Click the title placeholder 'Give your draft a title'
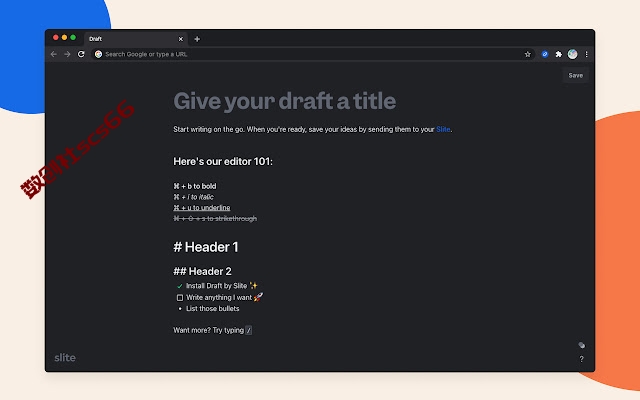This screenshot has width=640, height=400. point(284,101)
